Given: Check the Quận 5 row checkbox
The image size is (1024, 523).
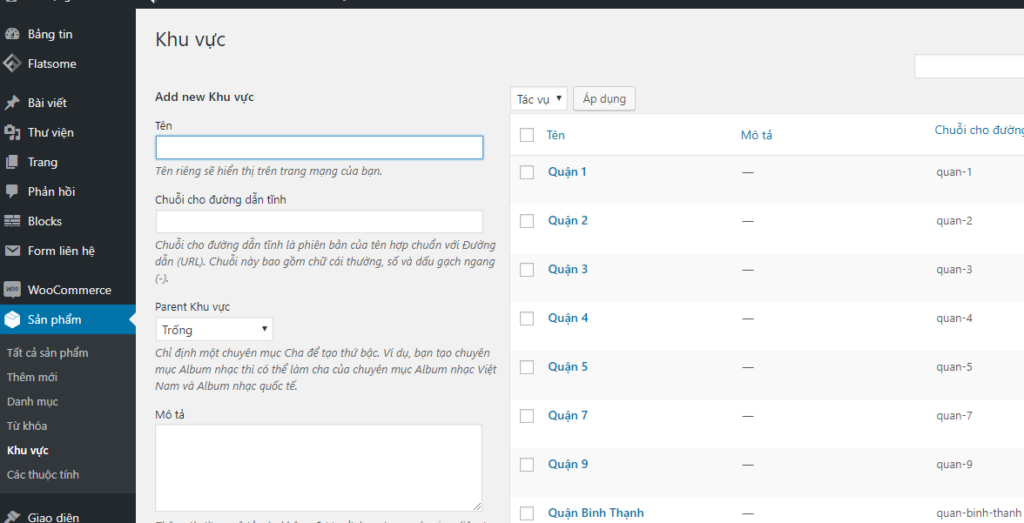Looking at the screenshot, I should point(526,367).
